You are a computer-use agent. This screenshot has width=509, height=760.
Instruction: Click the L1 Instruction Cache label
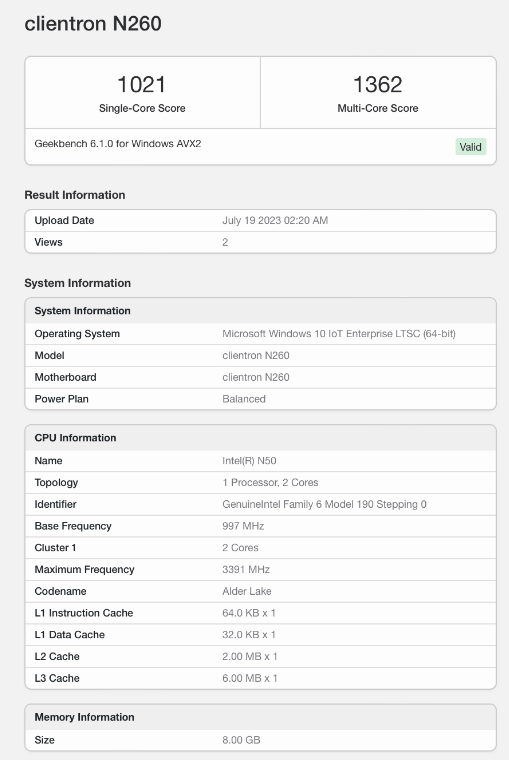(x=84, y=613)
